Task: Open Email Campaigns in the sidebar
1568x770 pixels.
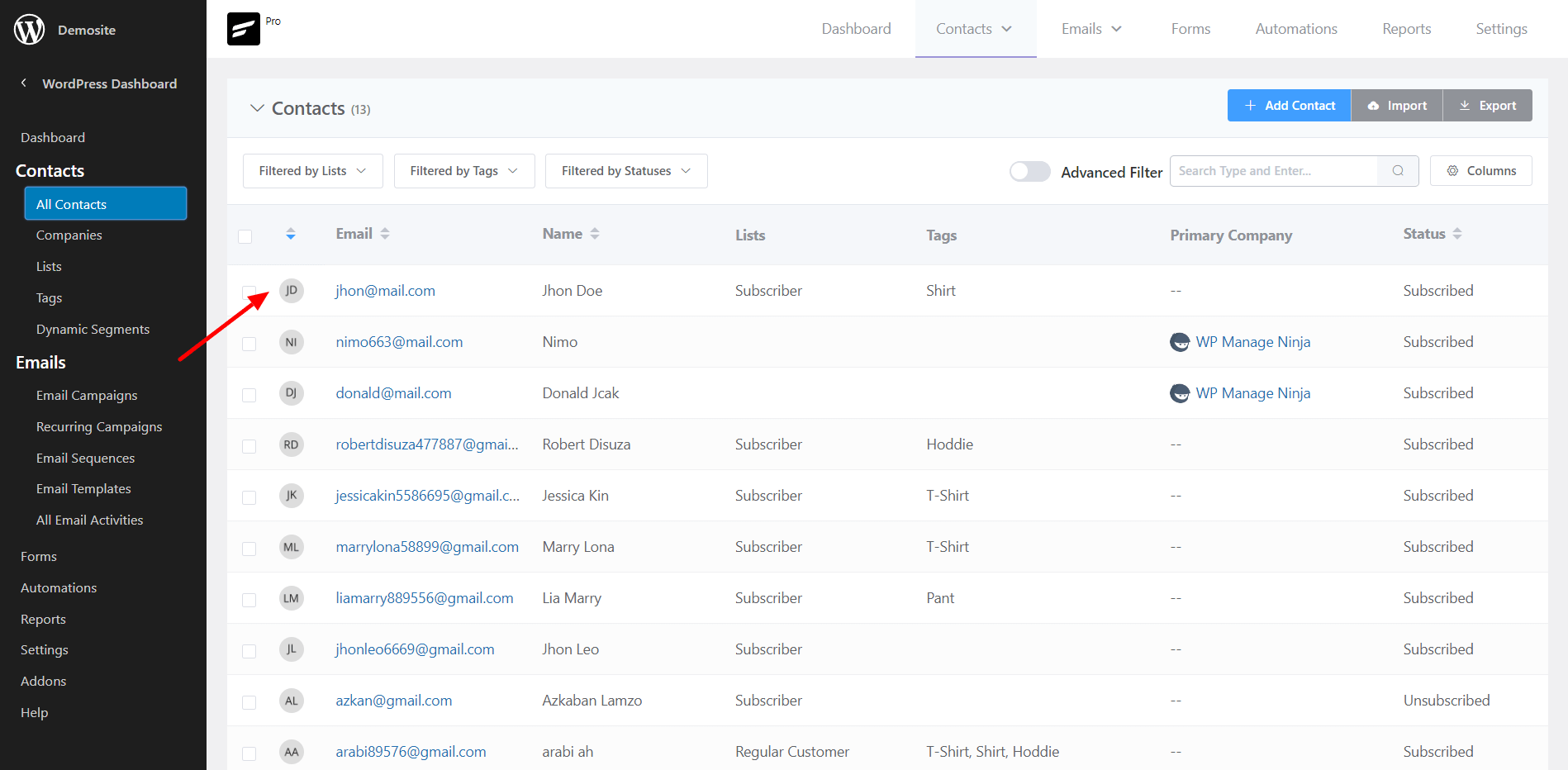Action: 87,395
